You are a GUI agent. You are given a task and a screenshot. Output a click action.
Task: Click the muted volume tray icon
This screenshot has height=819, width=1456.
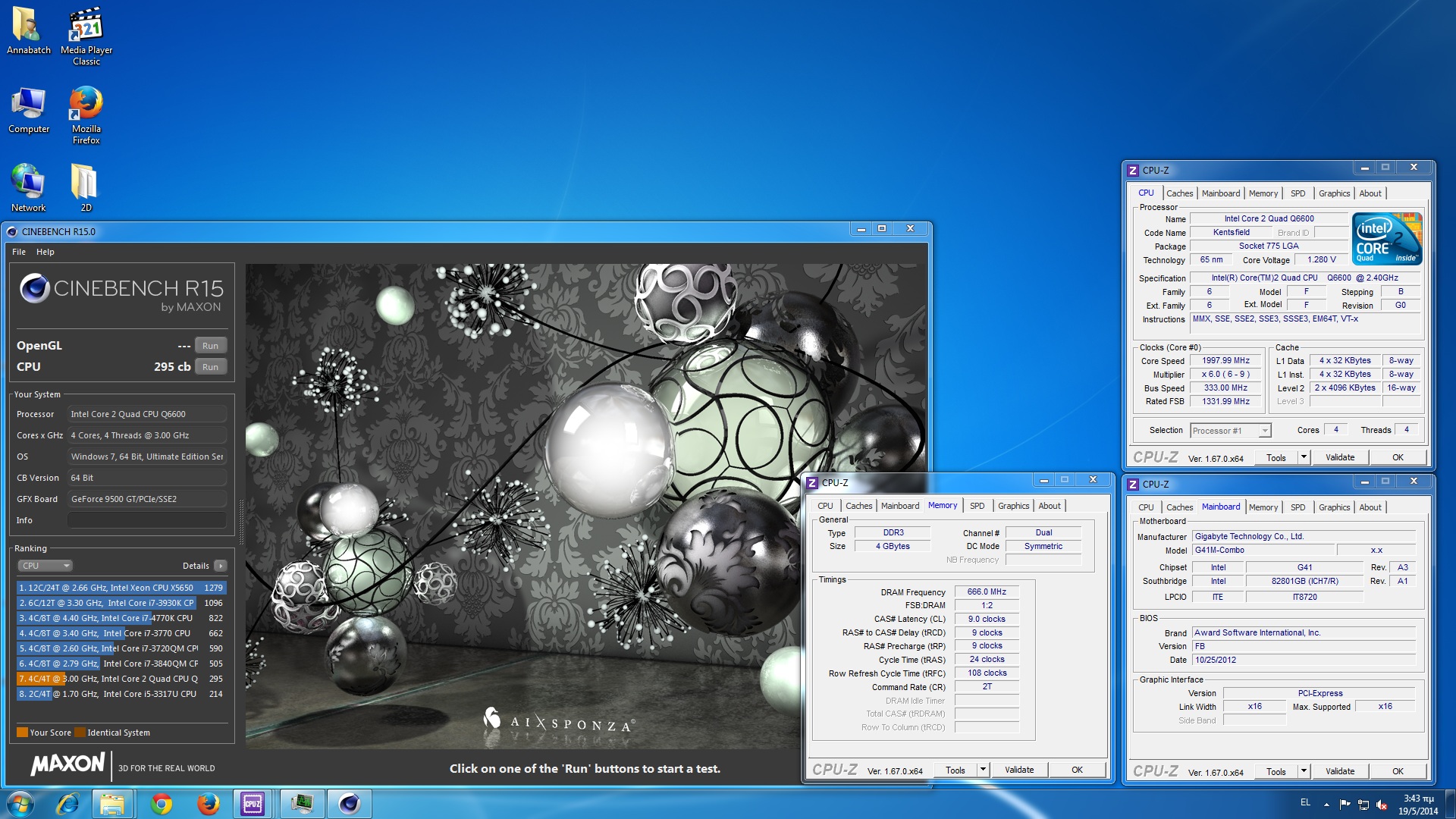tap(1382, 804)
